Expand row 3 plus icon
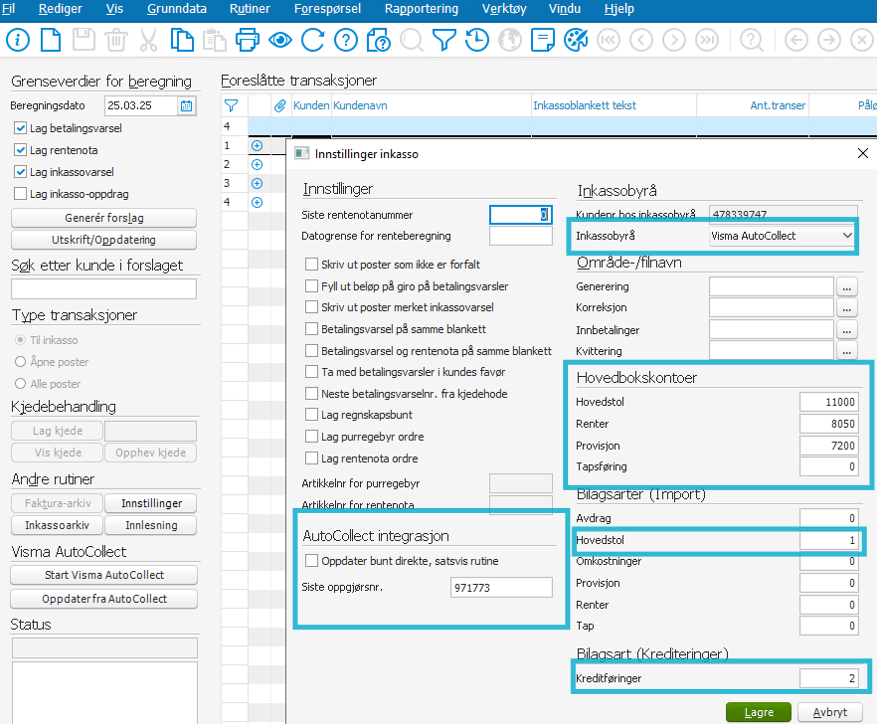 257,183
